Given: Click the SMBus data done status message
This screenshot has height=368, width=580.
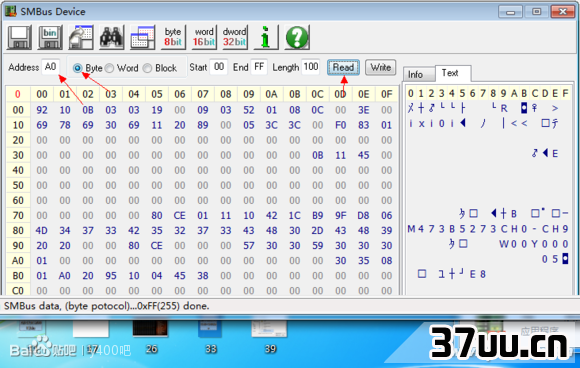Looking at the screenshot, I should click(107, 306).
